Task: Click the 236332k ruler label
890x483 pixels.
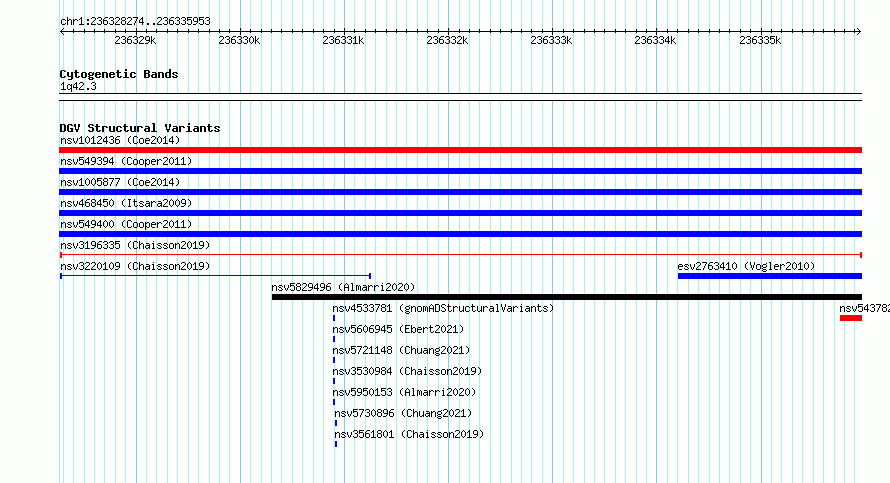Action: (x=447, y=40)
